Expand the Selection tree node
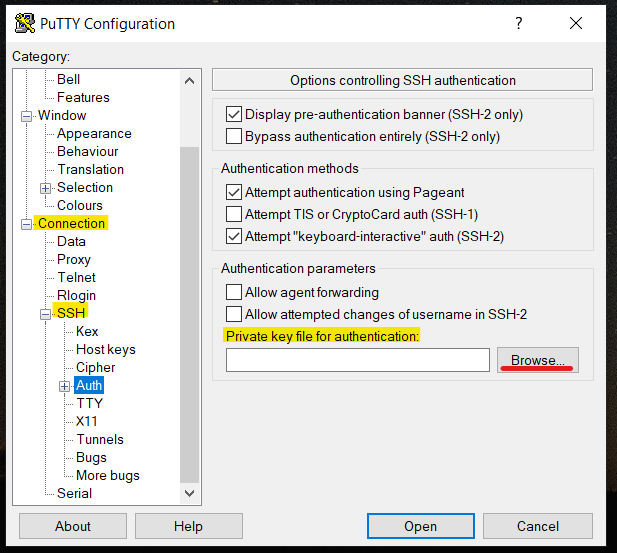This screenshot has height=553, width=617. pyautogui.click(x=45, y=188)
